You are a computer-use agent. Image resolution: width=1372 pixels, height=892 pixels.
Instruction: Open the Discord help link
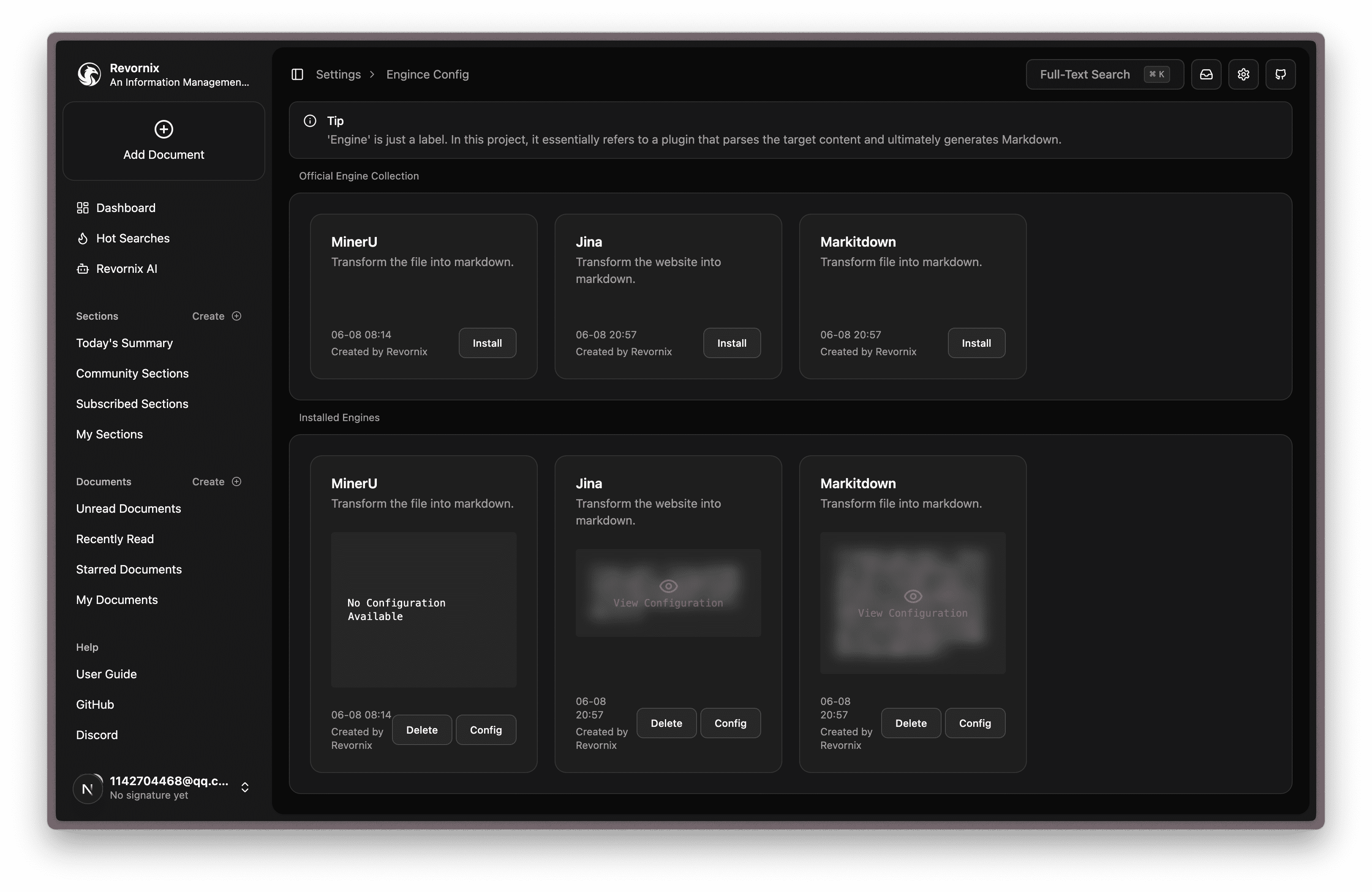click(x=97, y=735)
